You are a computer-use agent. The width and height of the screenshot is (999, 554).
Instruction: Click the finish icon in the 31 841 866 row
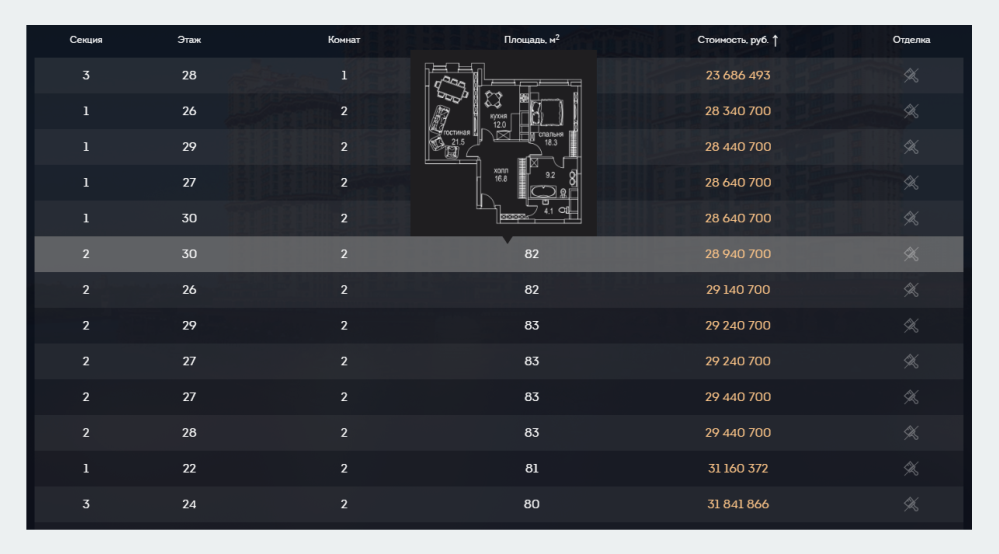point(911,504)
